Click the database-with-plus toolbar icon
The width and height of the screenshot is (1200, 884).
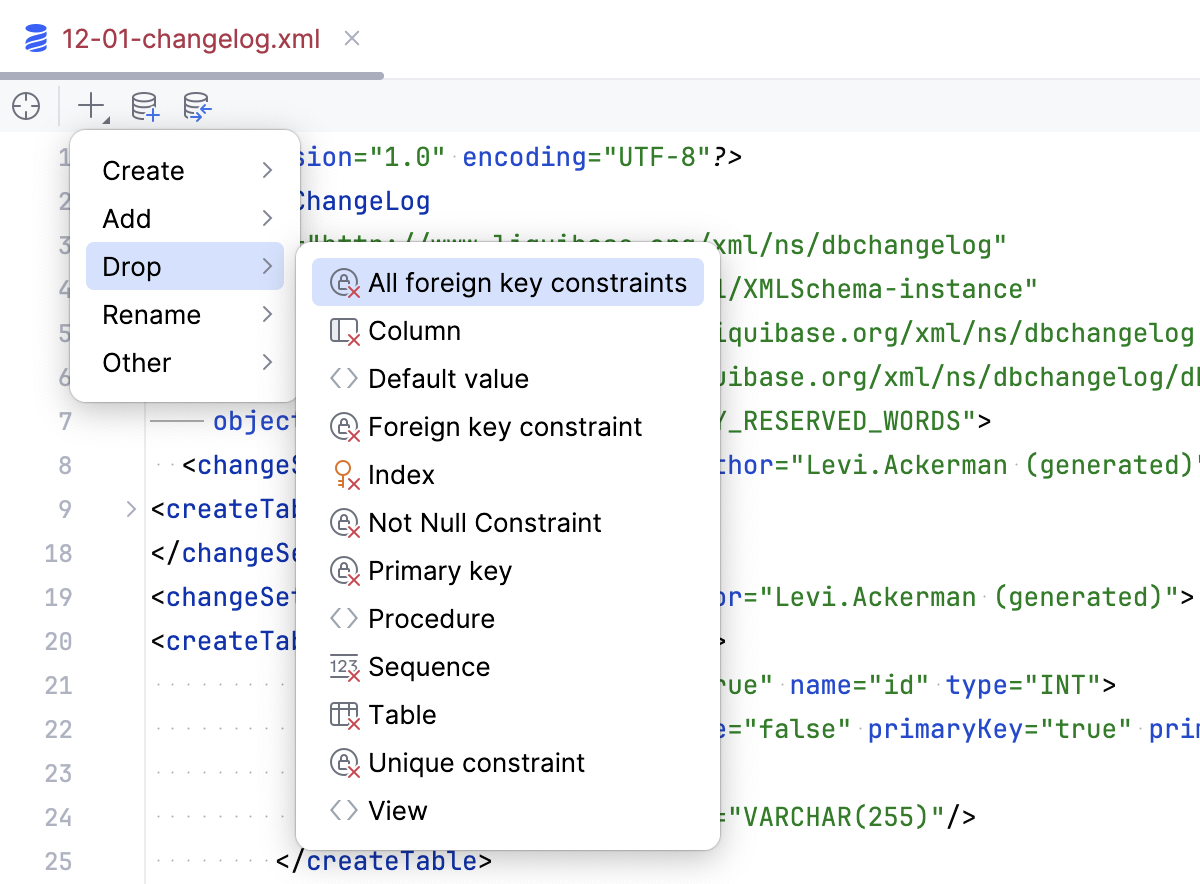click(145, 106)
